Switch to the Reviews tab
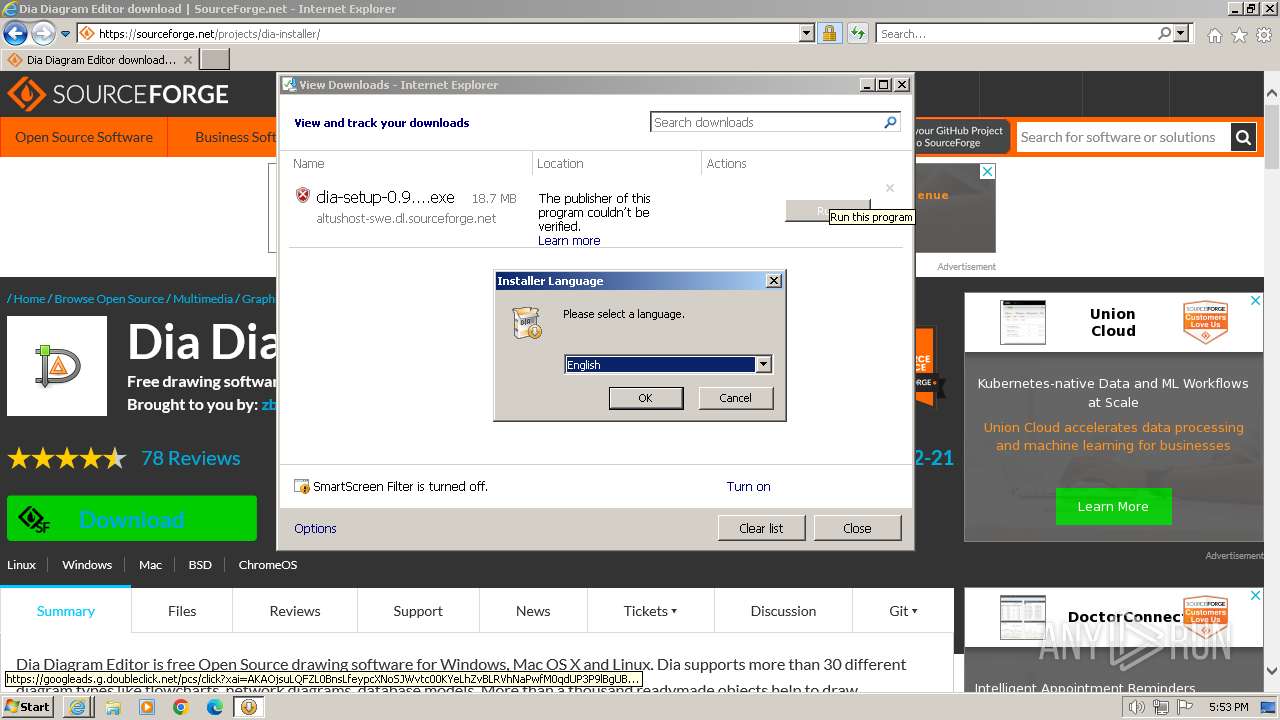This screenshot has height=720, width=1280. pyautogui.click(x=295, y=611)
